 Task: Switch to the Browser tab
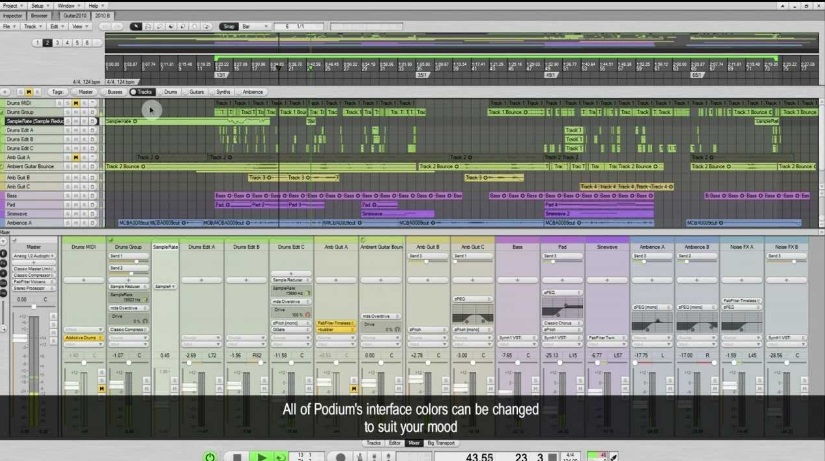(39, 16)
